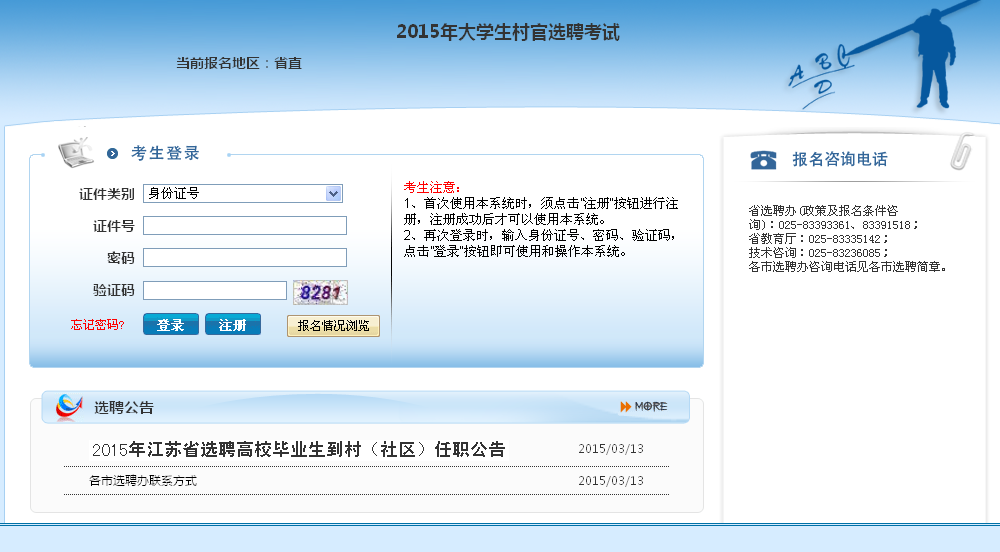The image size is (1000, 552).
Task: Click the colorful 选聘公告 logo icon
Action: (x=69, y=407)
